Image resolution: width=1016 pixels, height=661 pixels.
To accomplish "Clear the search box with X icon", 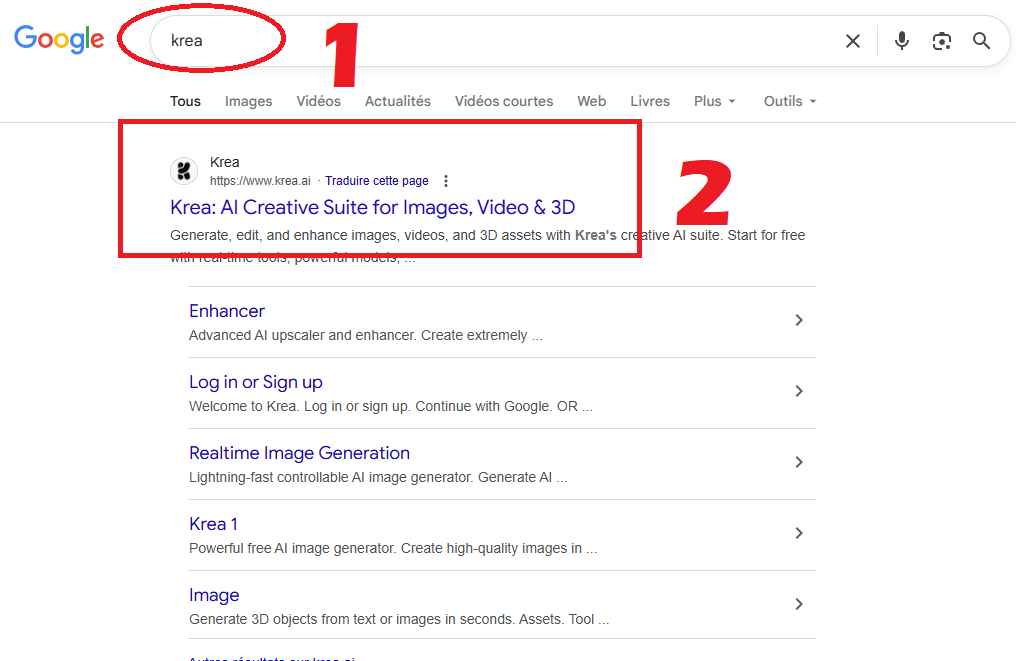I will pyautogui.click(x=853, y=41).
